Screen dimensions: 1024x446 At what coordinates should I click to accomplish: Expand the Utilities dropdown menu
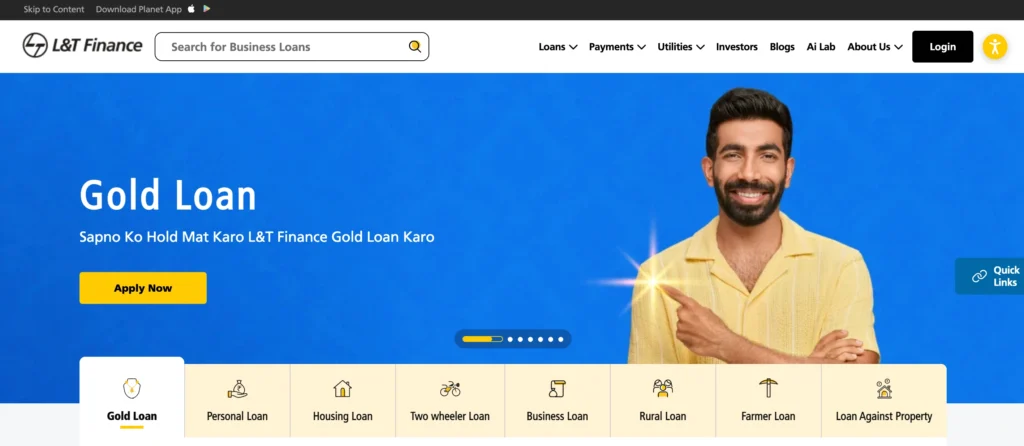tap(680, 47)
